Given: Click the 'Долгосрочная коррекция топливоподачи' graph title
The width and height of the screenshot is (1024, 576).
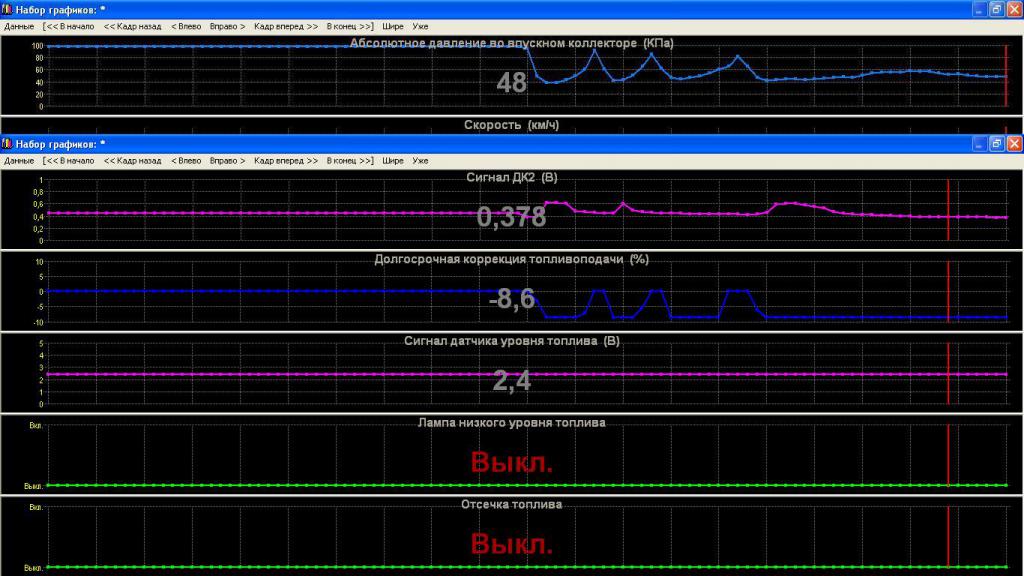Looking at the screenshot, I should 511,259.
